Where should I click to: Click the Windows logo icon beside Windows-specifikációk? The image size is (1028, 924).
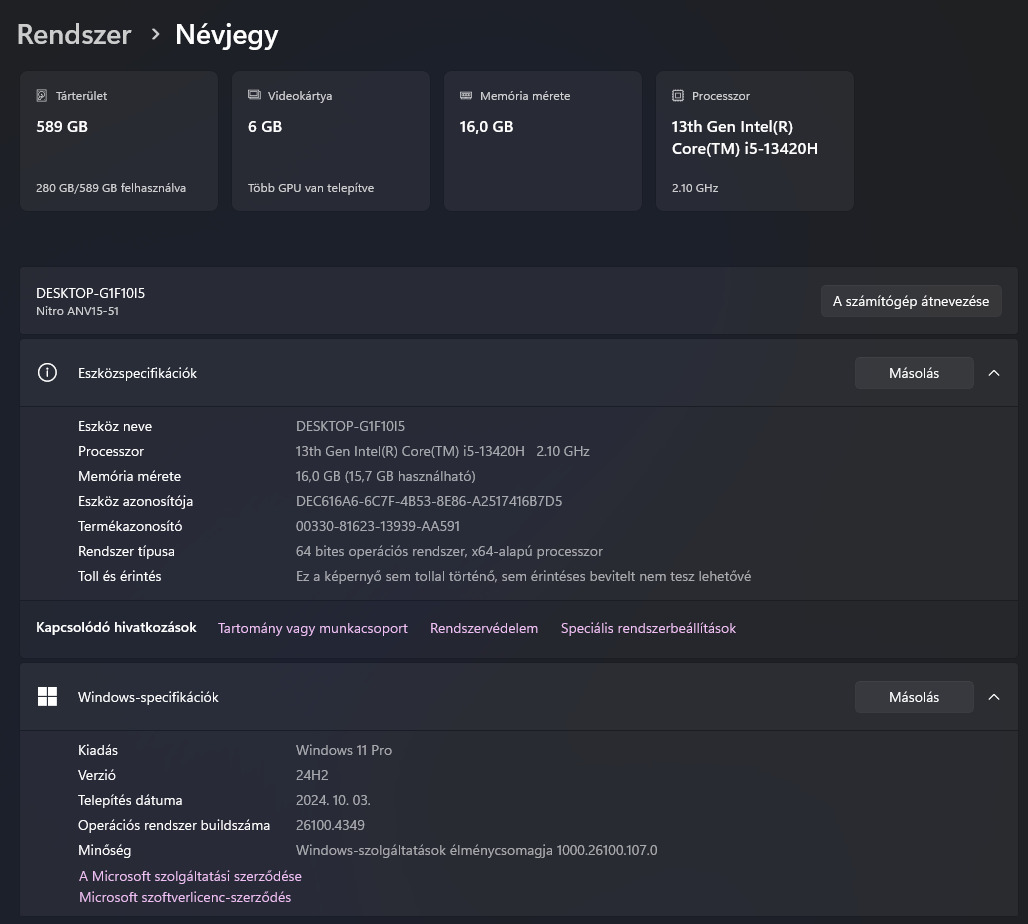(x=47, y=697)
